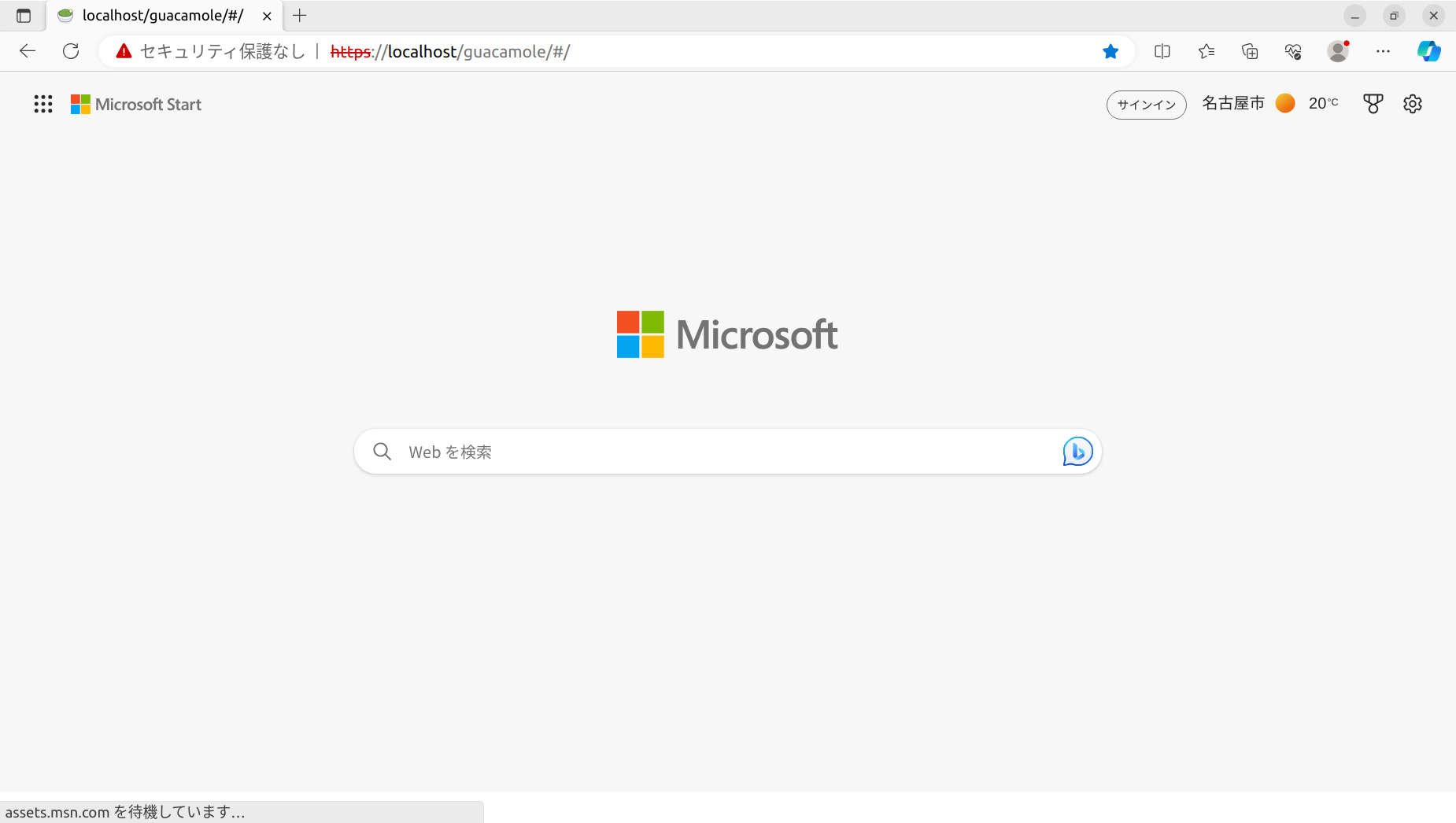Open a new tab with plus button
Screen dimensions: 1456x823
[x=300, y=16]
